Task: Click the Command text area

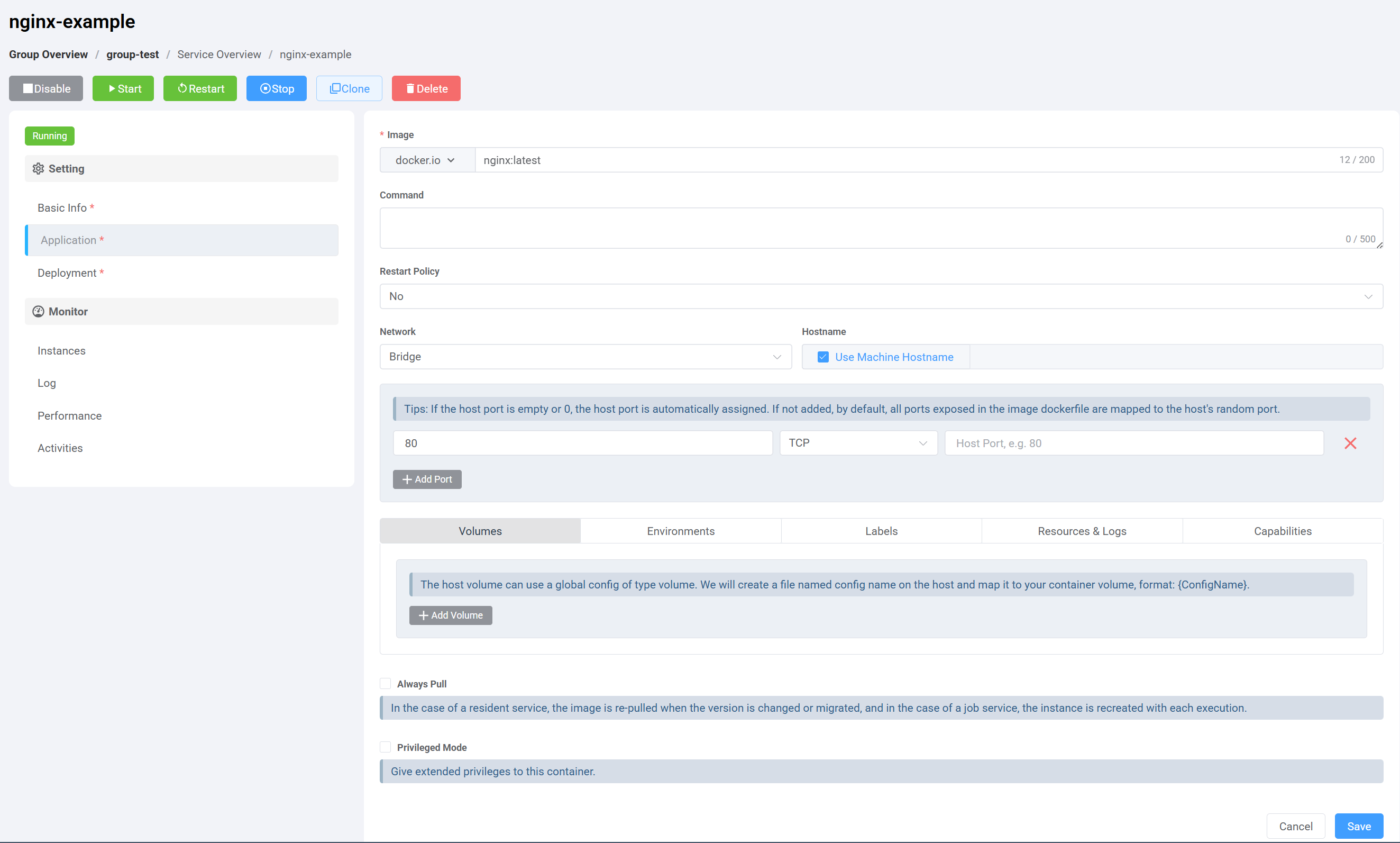Action: click(x=881, y=228)
